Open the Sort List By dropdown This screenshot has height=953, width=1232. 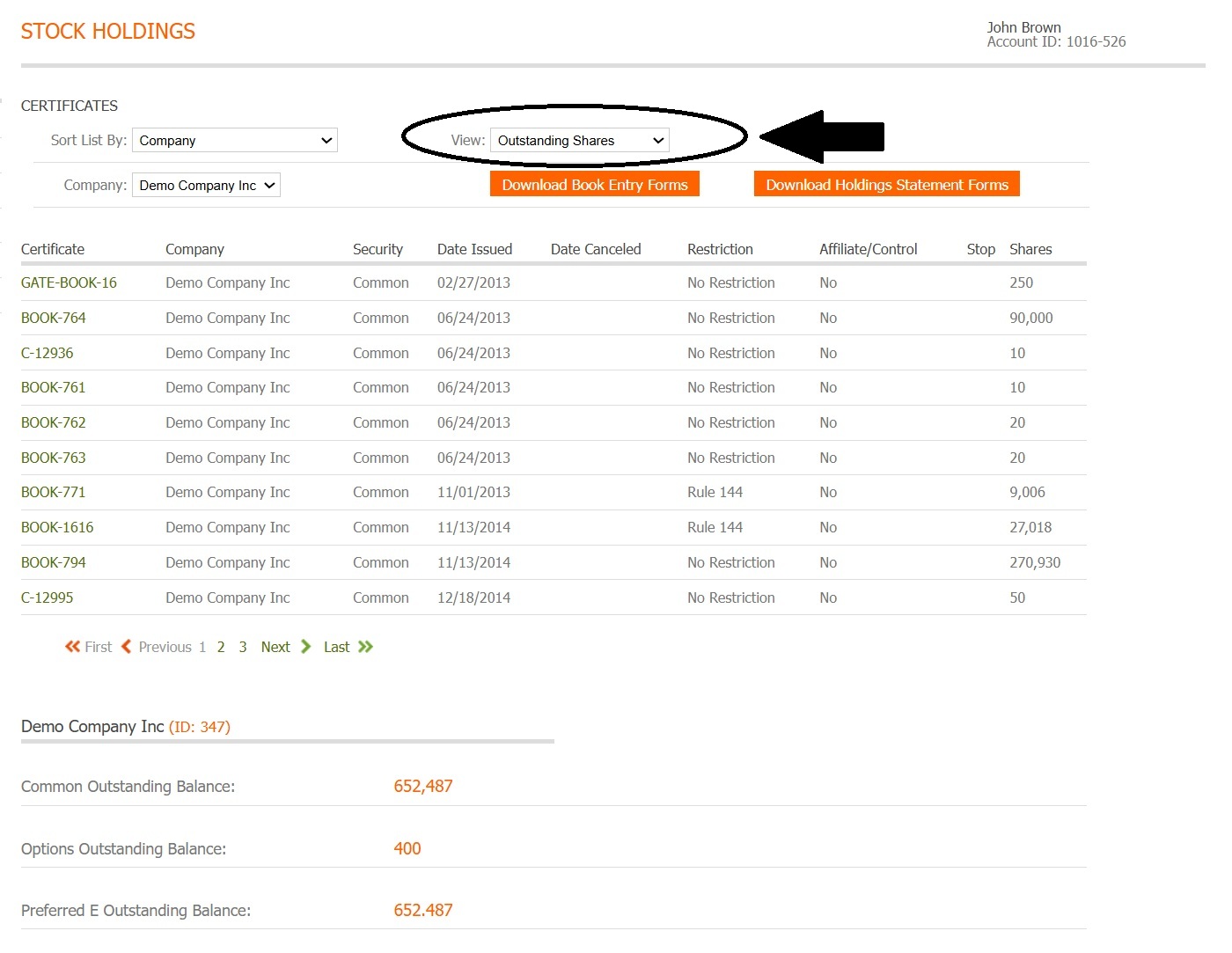coord(234,141)
